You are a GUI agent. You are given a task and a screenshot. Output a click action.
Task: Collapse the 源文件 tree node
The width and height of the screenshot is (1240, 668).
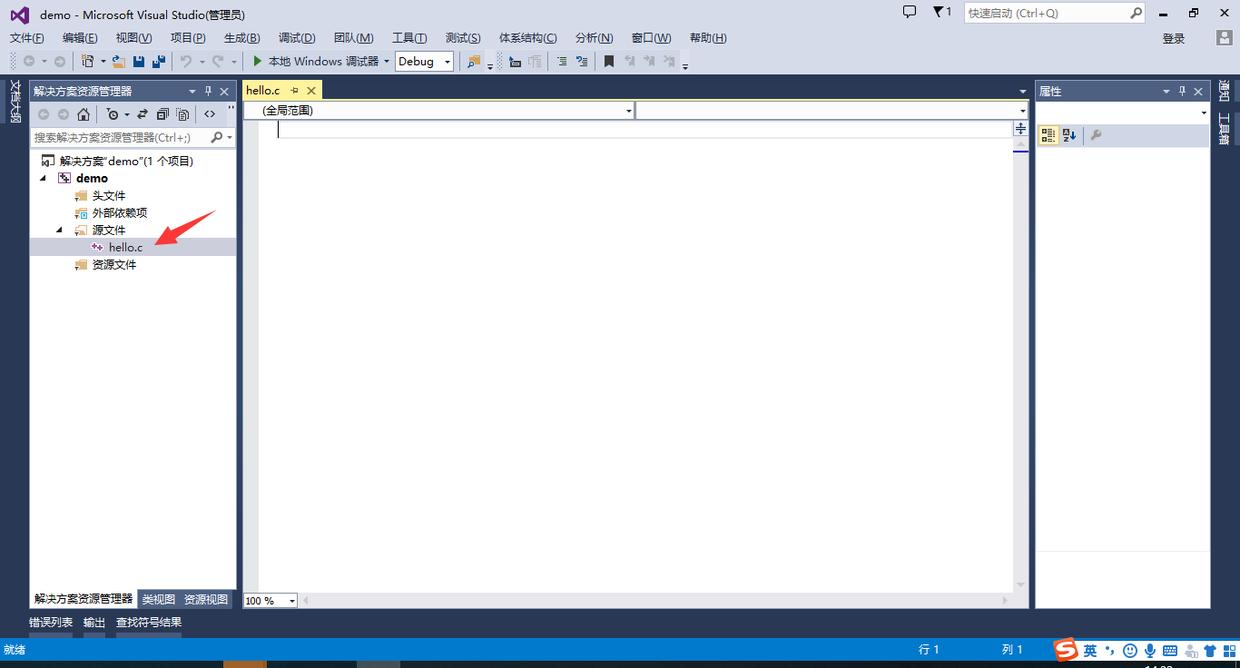coord(59,229)
